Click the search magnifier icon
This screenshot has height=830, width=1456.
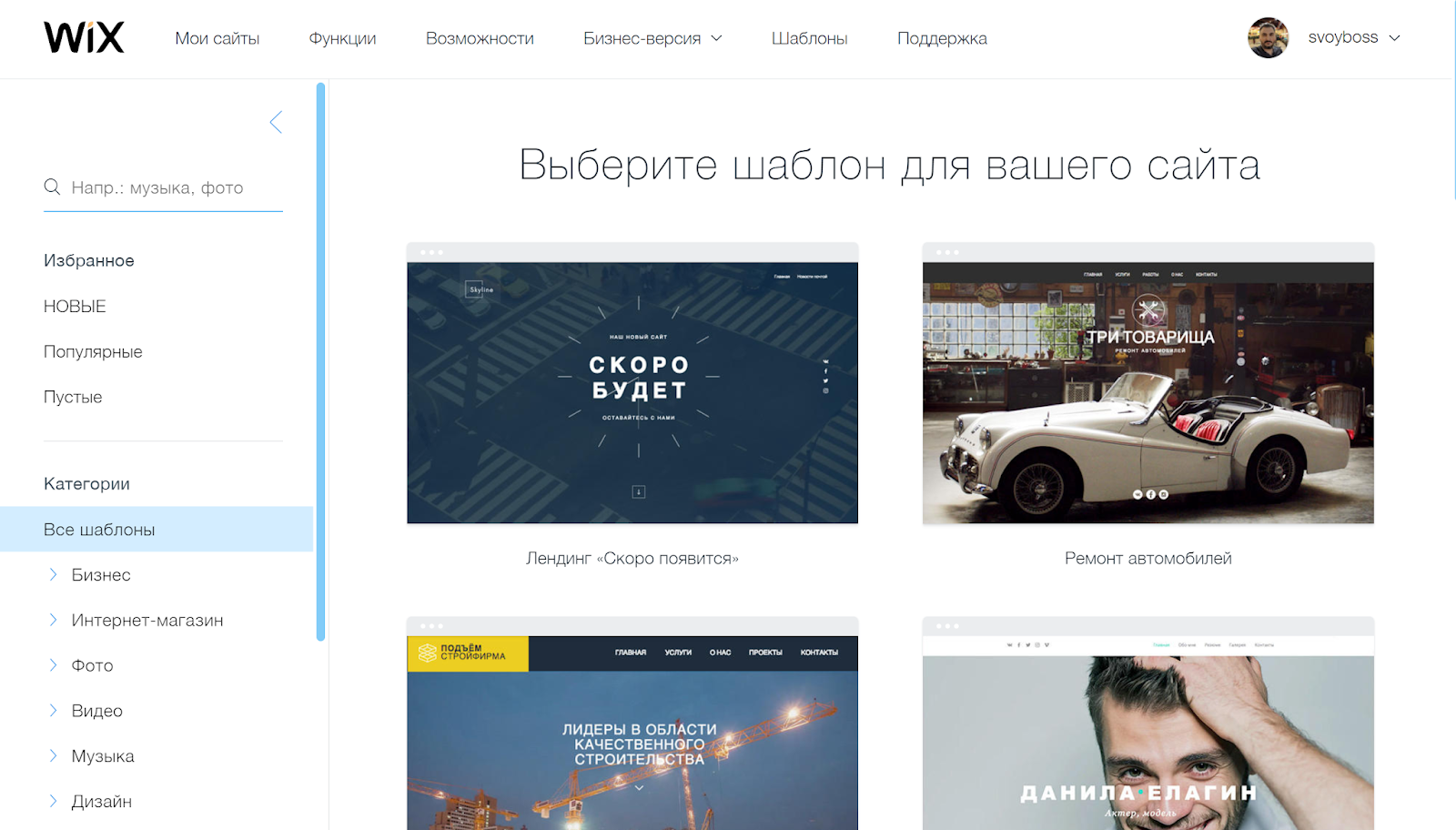pos(52,187)
